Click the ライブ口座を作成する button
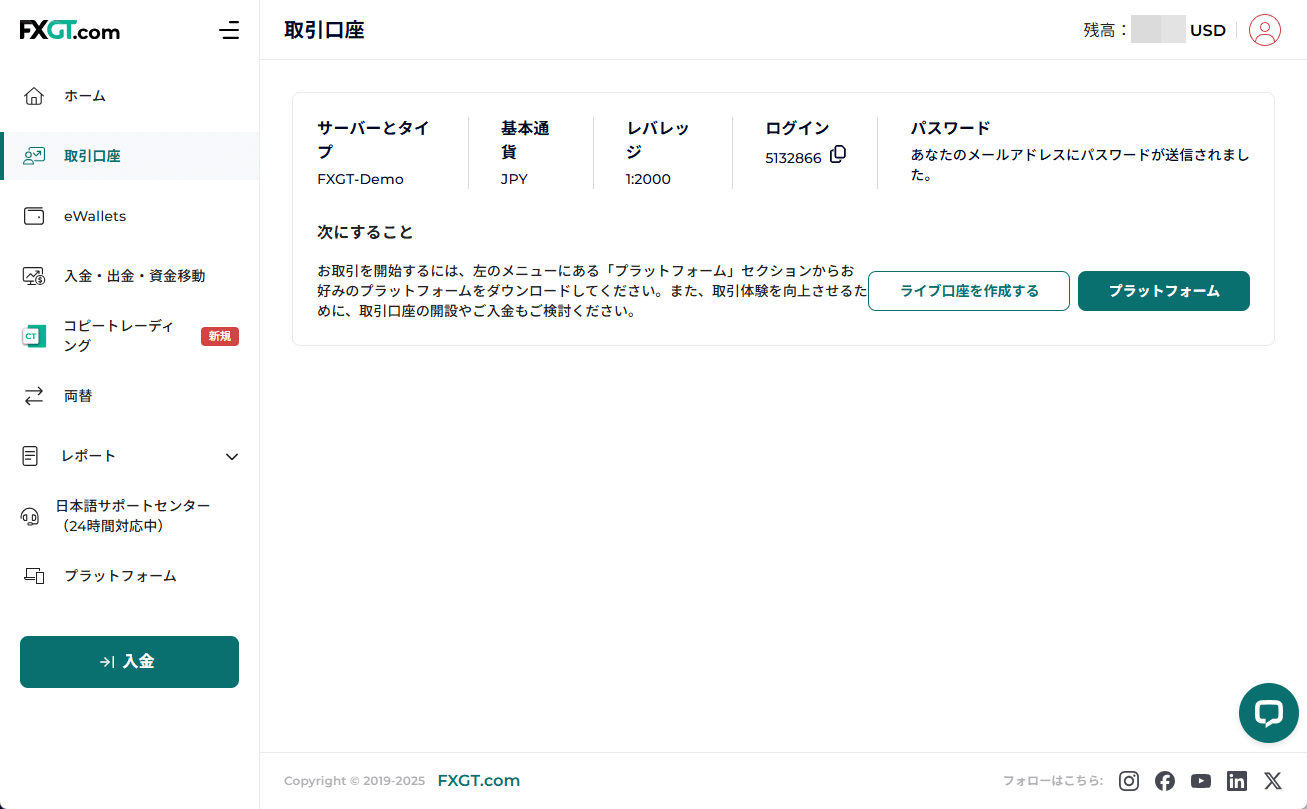The image size is (1307, 809). pyautogui.click(x=968, y=291)
